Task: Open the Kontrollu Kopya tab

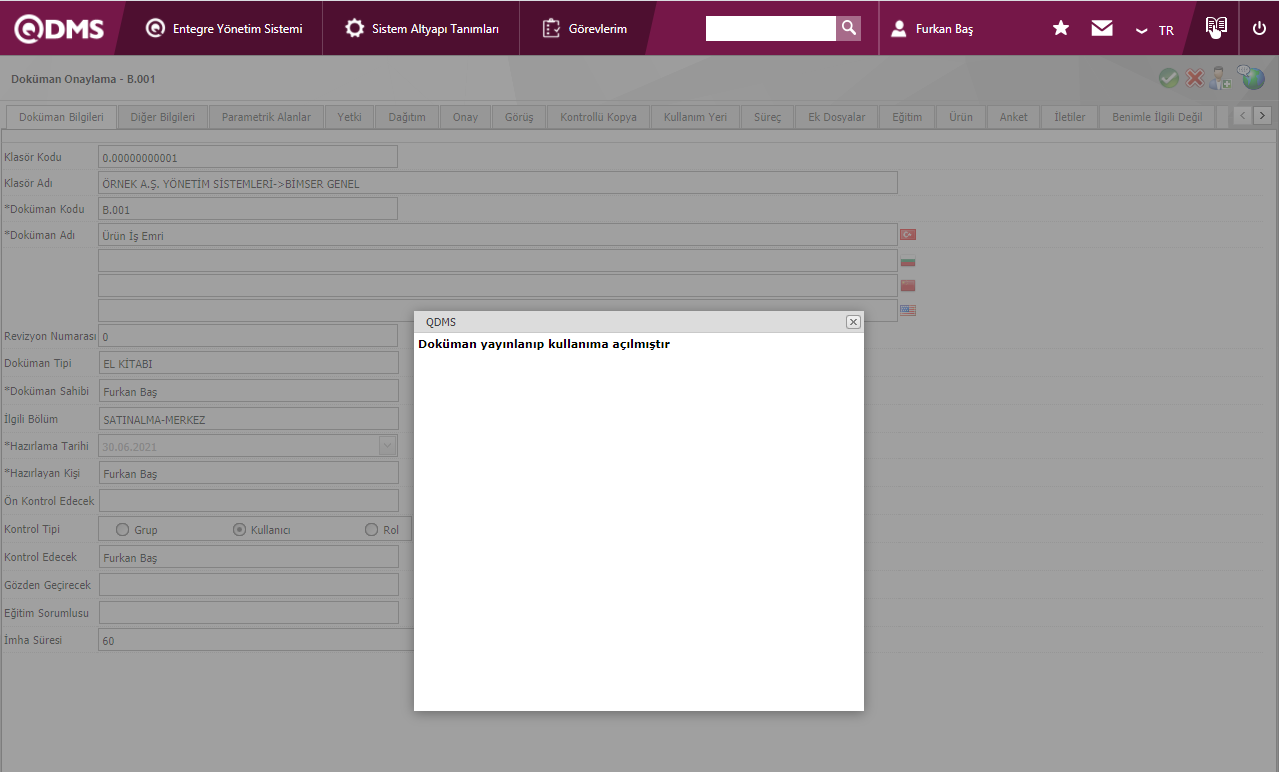Action: tap(598, 117)
